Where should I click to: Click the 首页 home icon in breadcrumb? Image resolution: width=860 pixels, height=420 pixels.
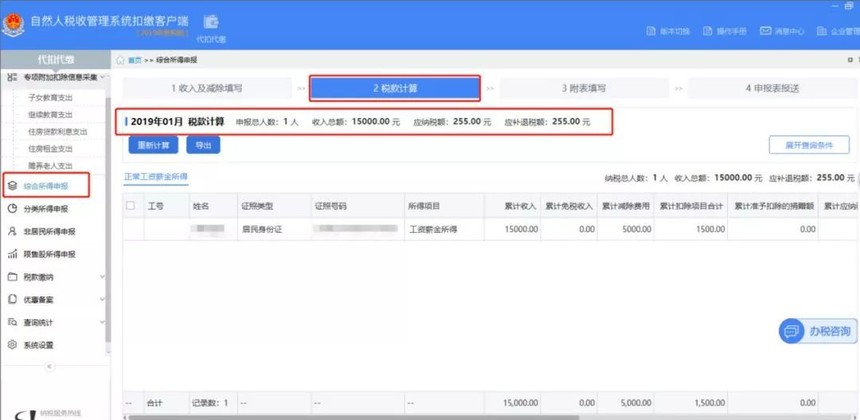(x=122, y=60)
